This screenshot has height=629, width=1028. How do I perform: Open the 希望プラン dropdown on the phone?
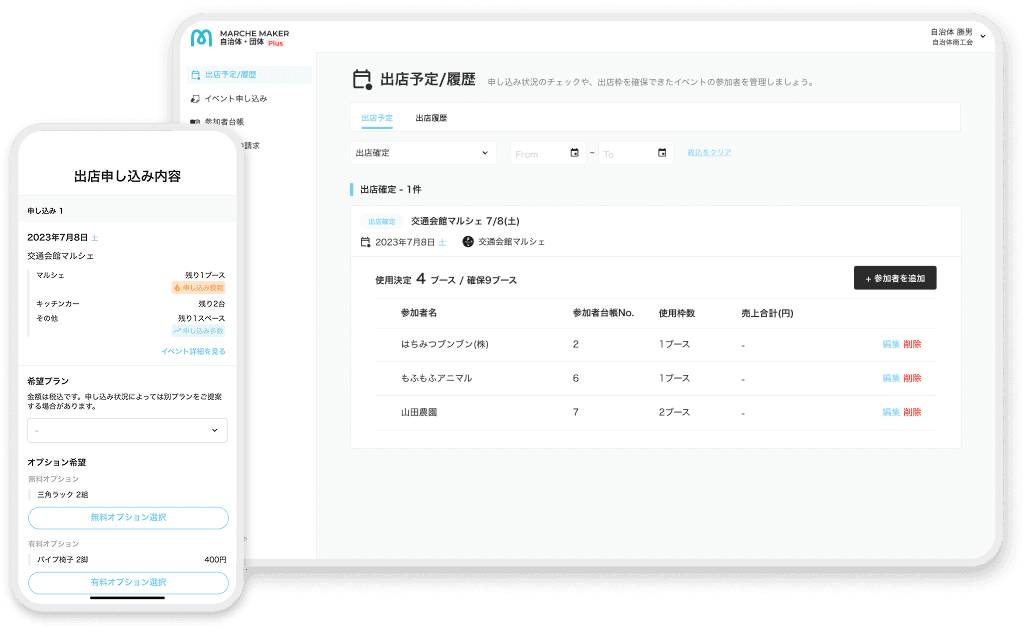[127, 430]
